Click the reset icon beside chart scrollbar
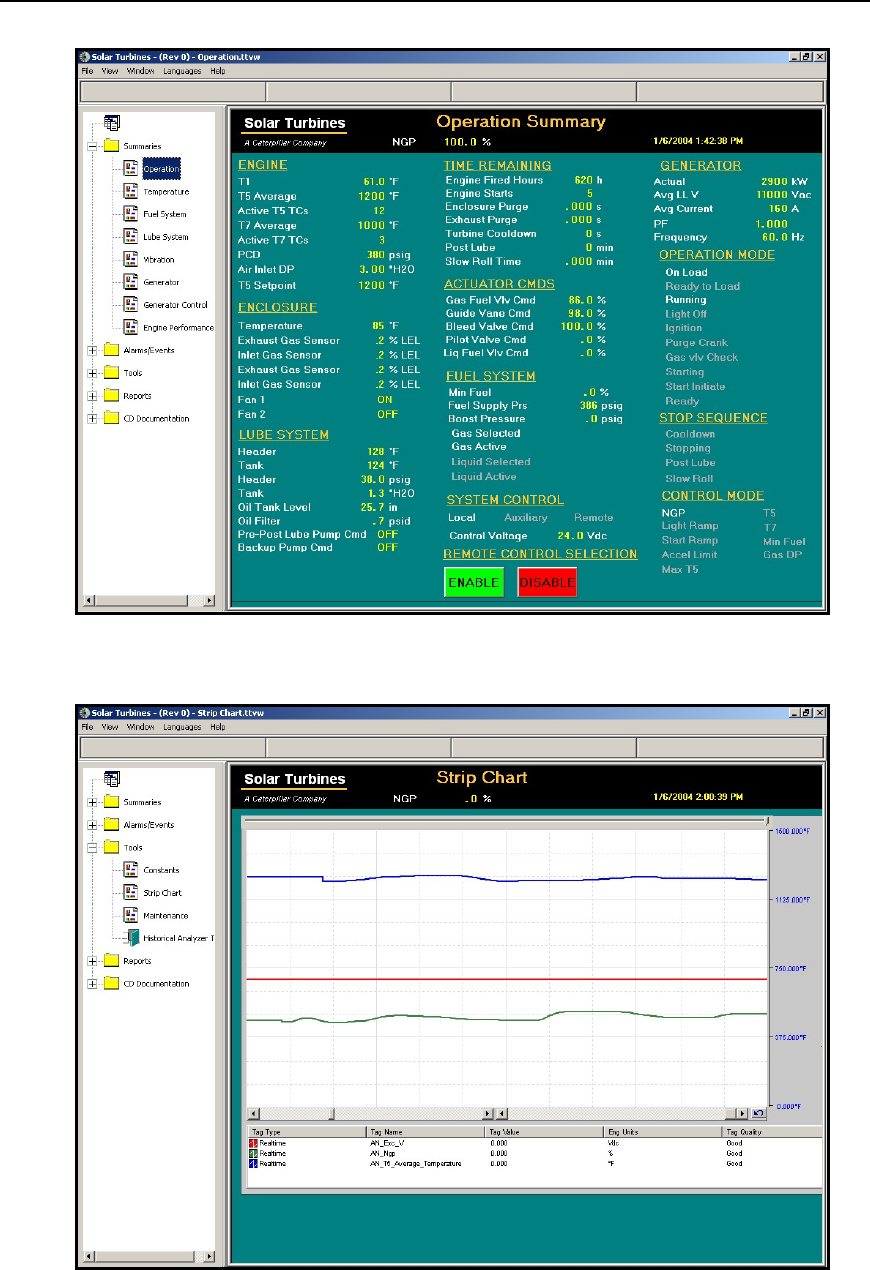 click(x=758, y=1113)
